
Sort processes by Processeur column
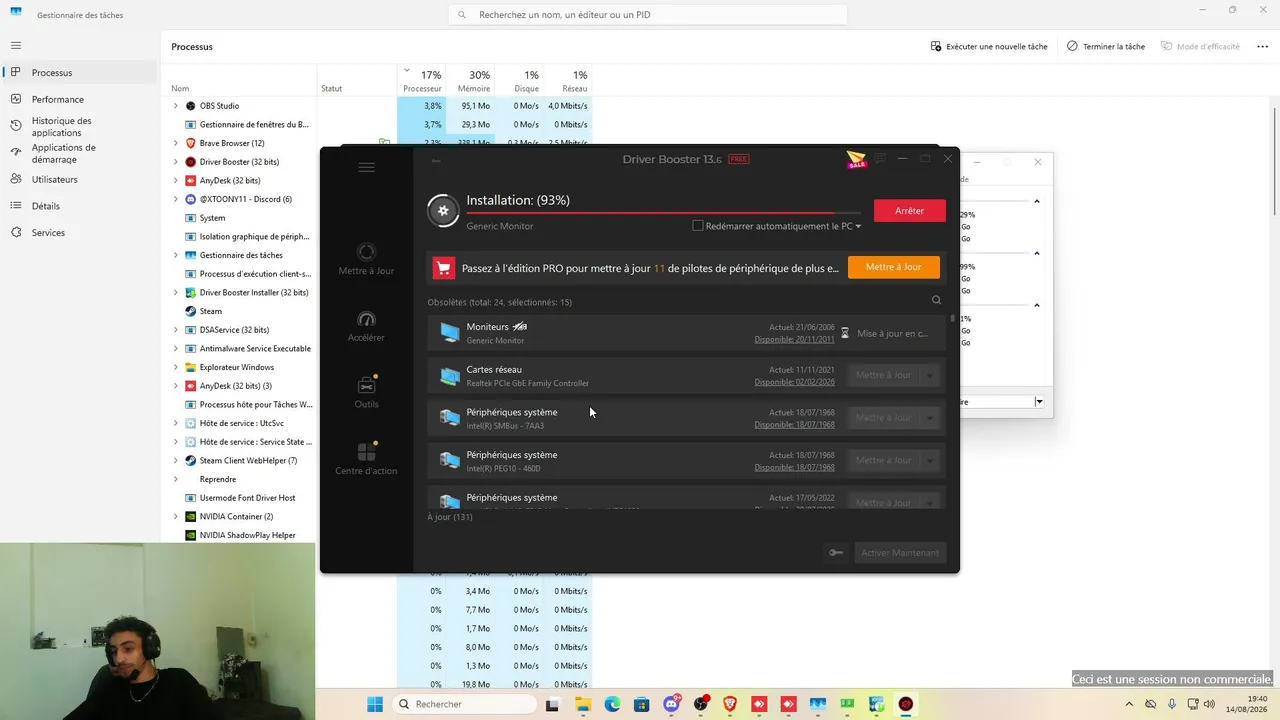click(421, 81)
